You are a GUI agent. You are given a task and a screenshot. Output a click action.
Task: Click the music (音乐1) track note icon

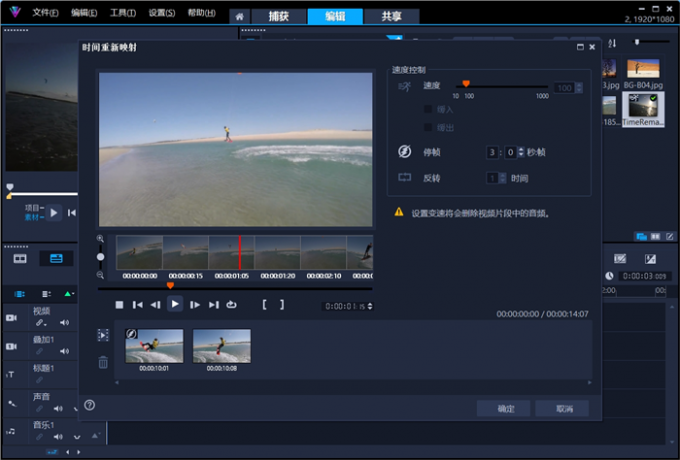coord(11,431)
